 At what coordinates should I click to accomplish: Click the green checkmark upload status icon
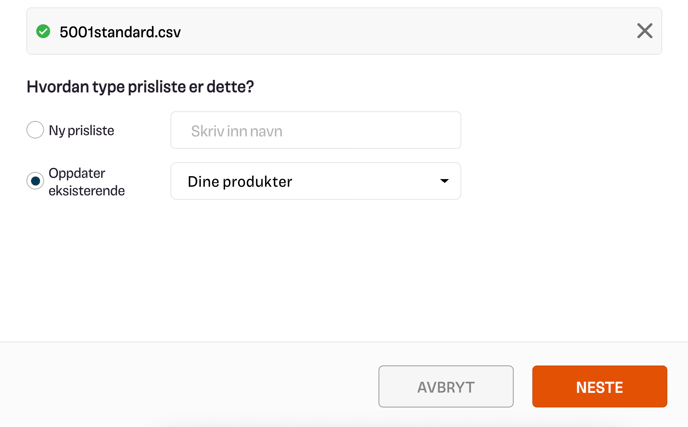pos(43,32)
